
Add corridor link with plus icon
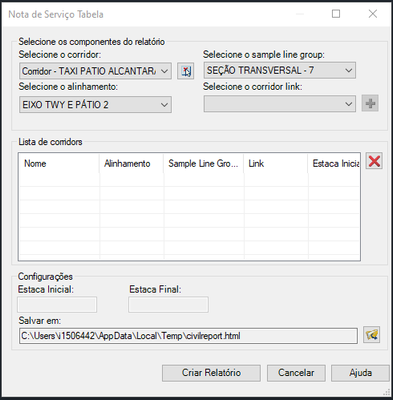[x=370, y=104]
